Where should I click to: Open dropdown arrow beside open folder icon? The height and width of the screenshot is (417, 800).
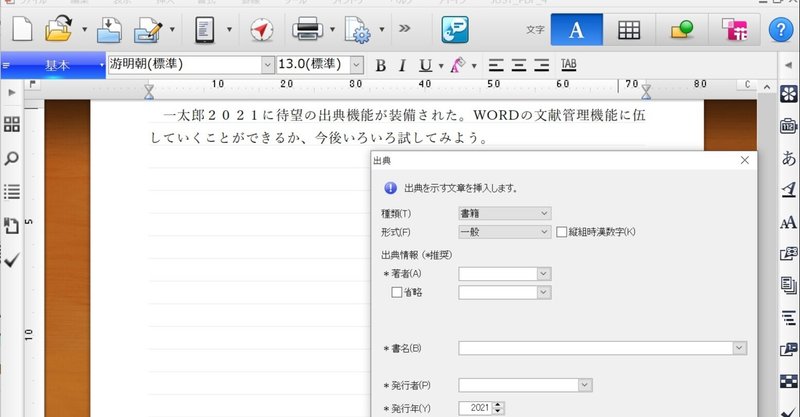point(84,30)
